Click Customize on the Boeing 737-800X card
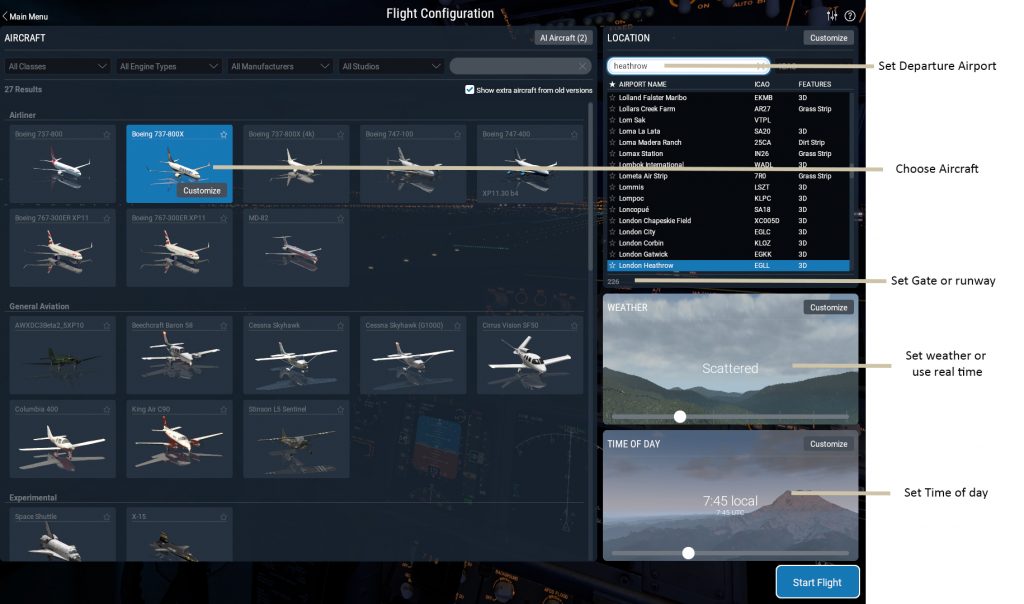 (202, 191)
